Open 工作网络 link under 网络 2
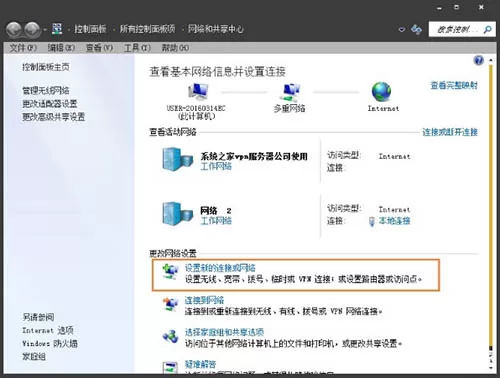500x378 pixels. pos(216,220)
